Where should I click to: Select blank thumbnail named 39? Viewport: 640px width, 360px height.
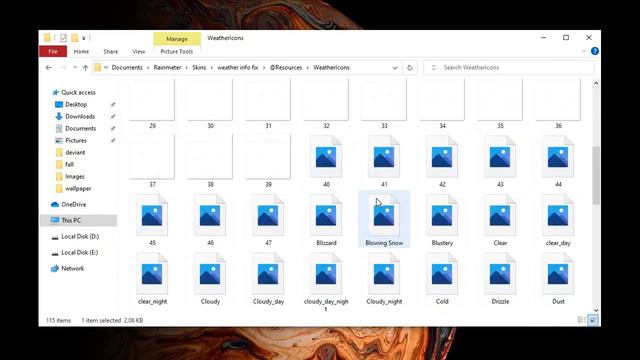click(x=268, y=161)
